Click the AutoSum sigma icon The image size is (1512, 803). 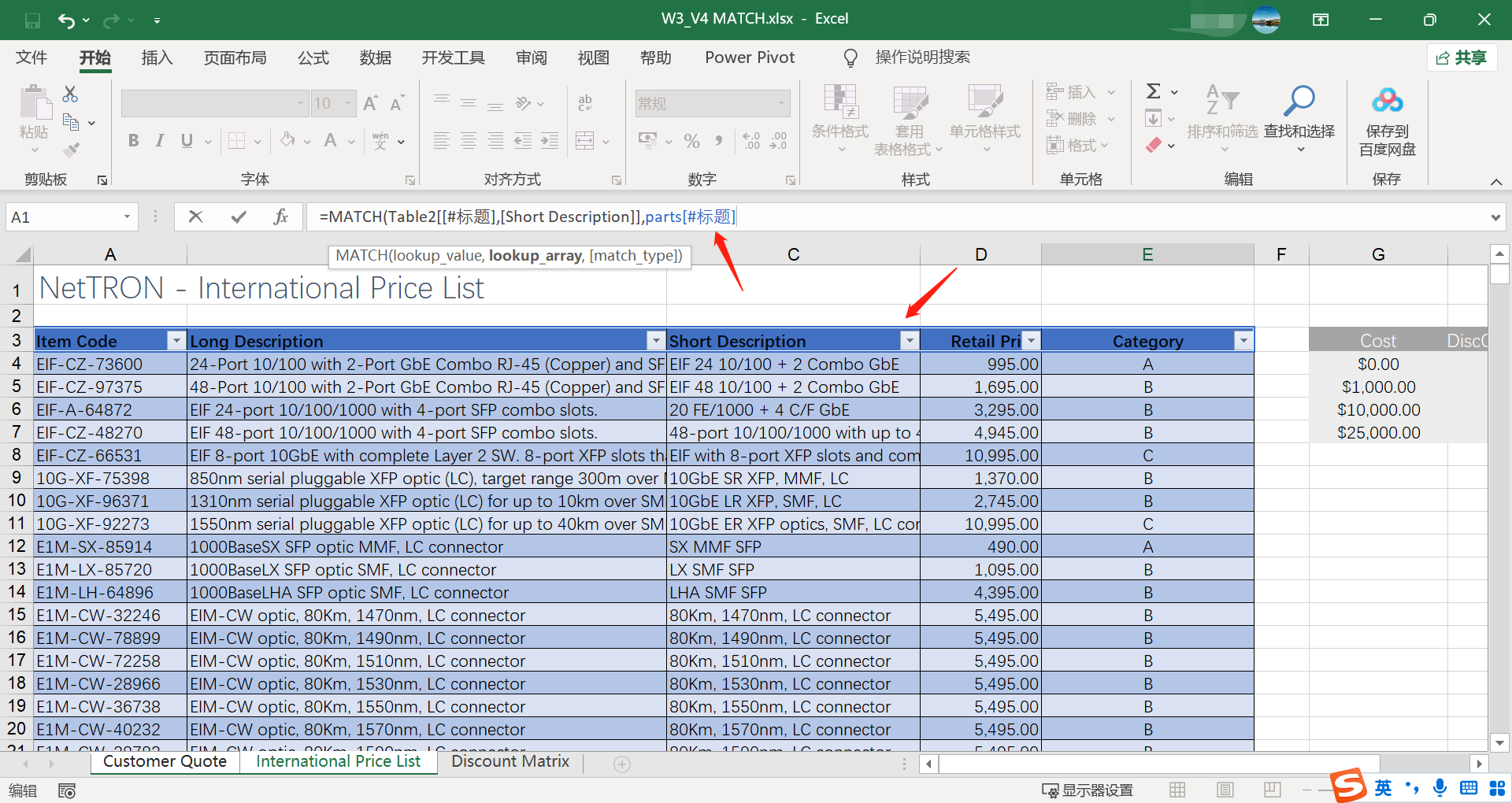1154,91
